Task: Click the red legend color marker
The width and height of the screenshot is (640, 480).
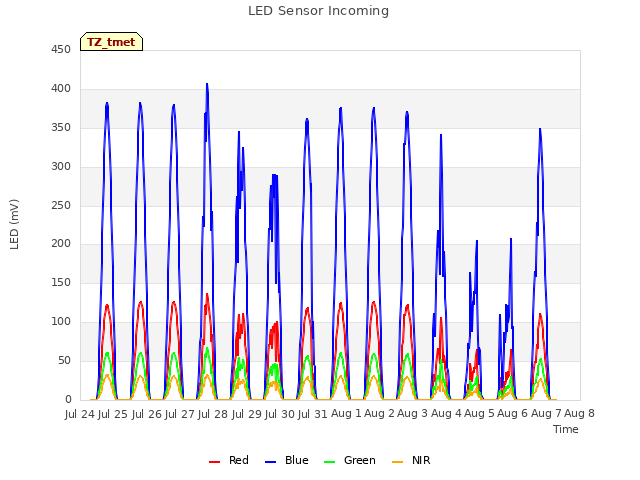Action: tap(214, 462)
